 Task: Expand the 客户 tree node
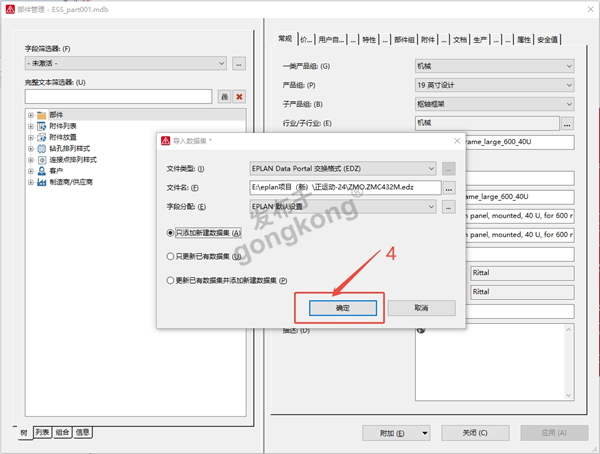[x=31, y=171]
